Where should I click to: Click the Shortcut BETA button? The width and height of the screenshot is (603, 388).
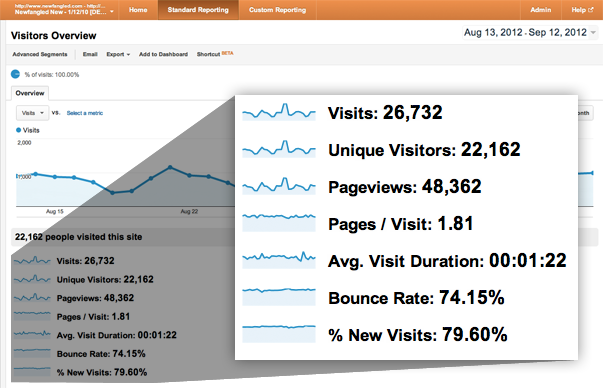pos(215,54)
